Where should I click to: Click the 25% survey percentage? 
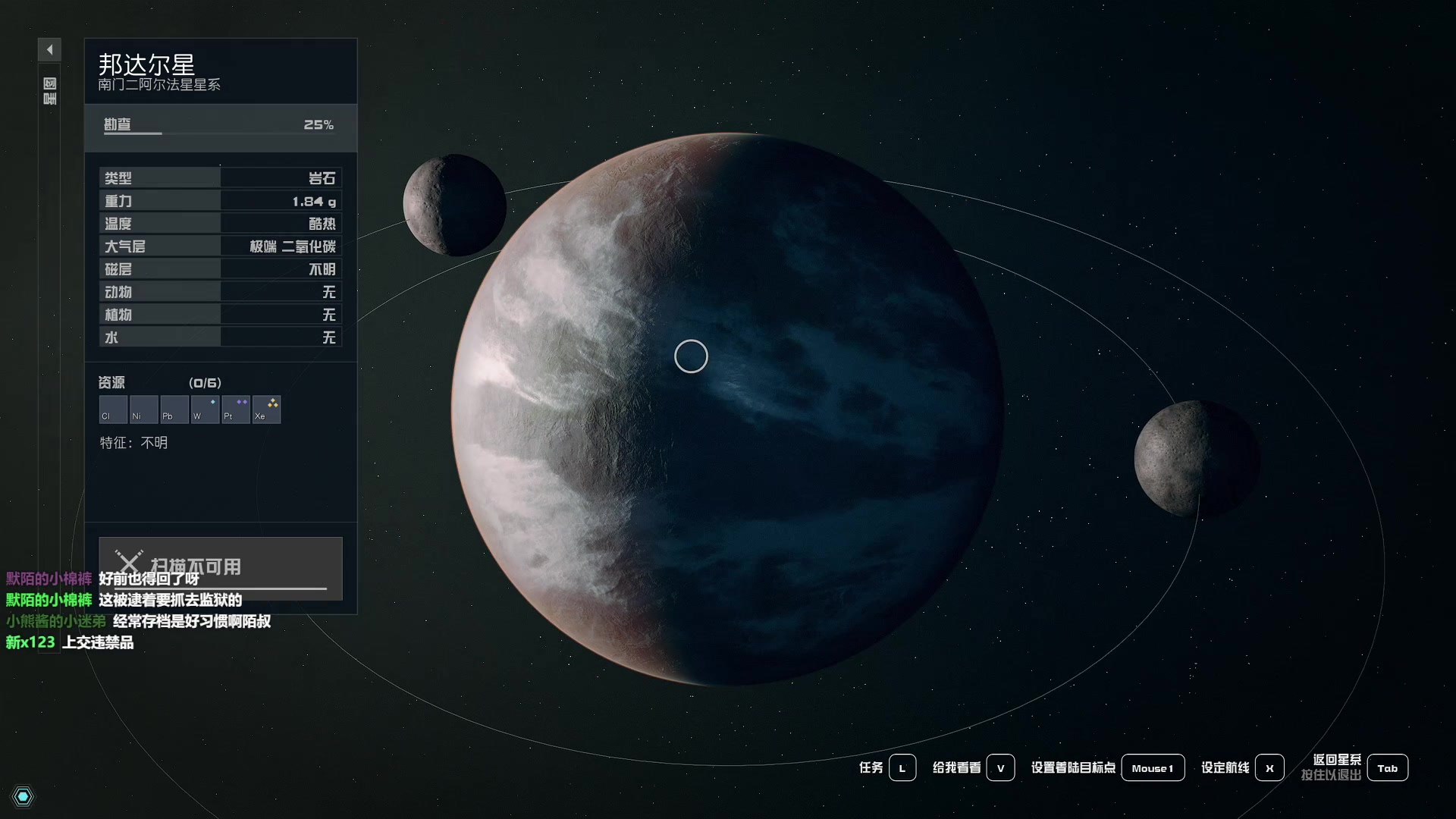click(x=318, y=124)
